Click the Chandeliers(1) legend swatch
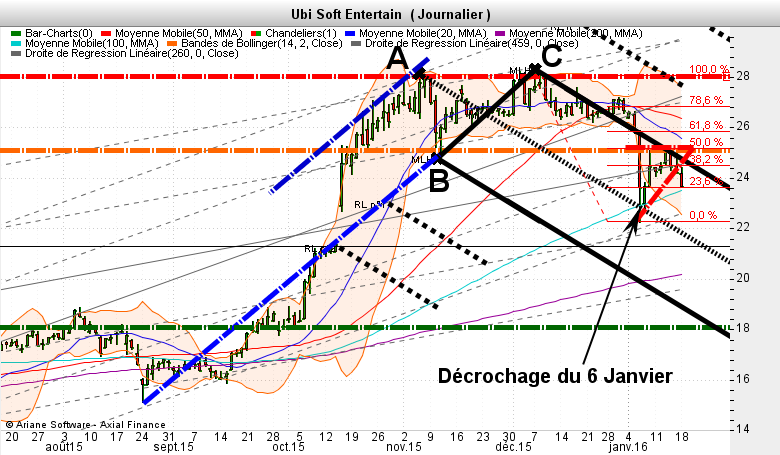This screenshot has width=780, height=455. pyautogui.click(x=257, y=33)
